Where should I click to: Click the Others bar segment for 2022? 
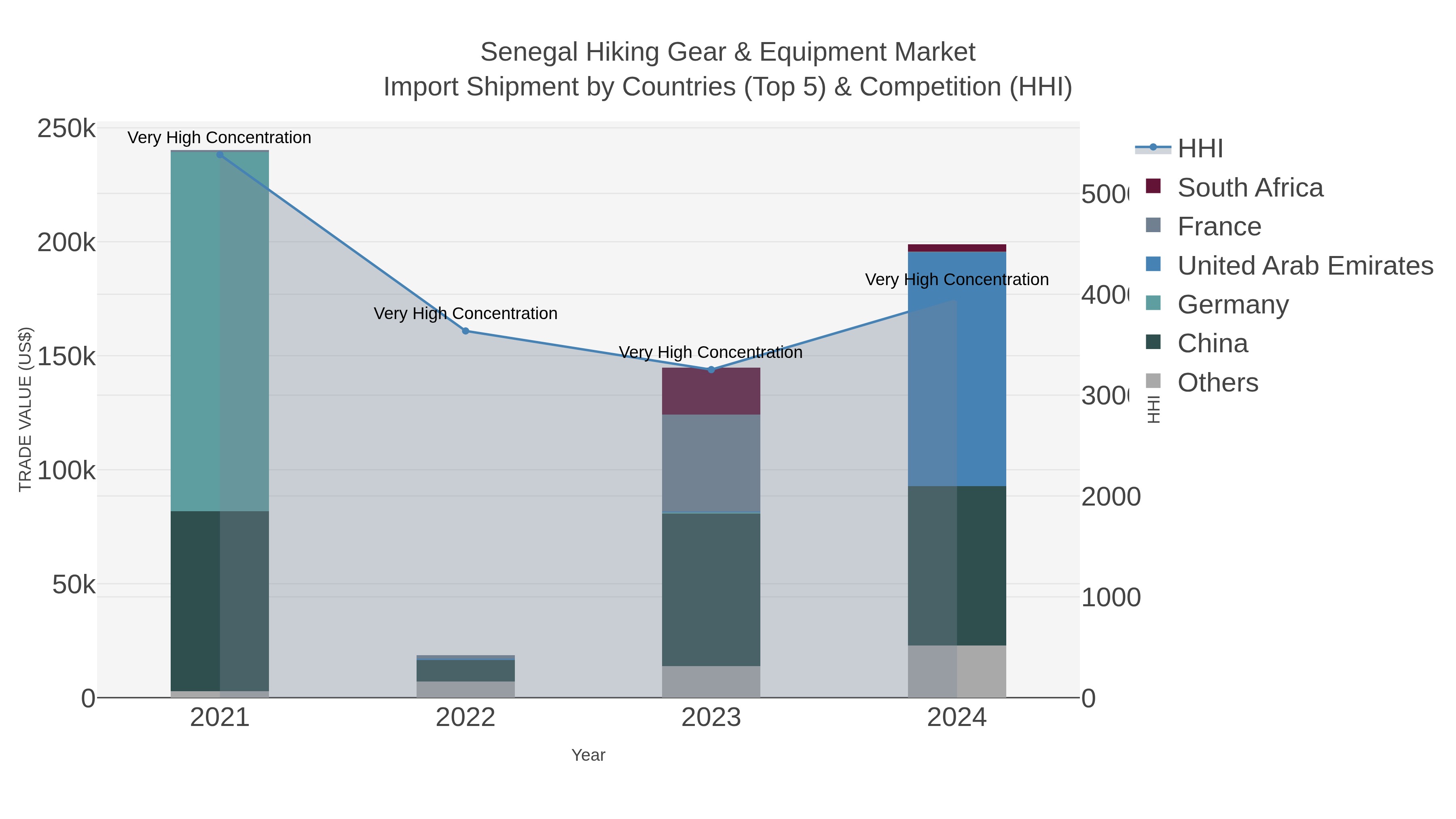pos(466,690)
